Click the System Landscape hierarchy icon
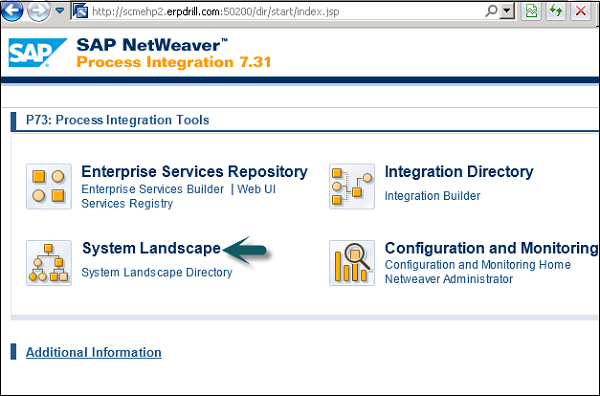 click(x=49, y=263)
